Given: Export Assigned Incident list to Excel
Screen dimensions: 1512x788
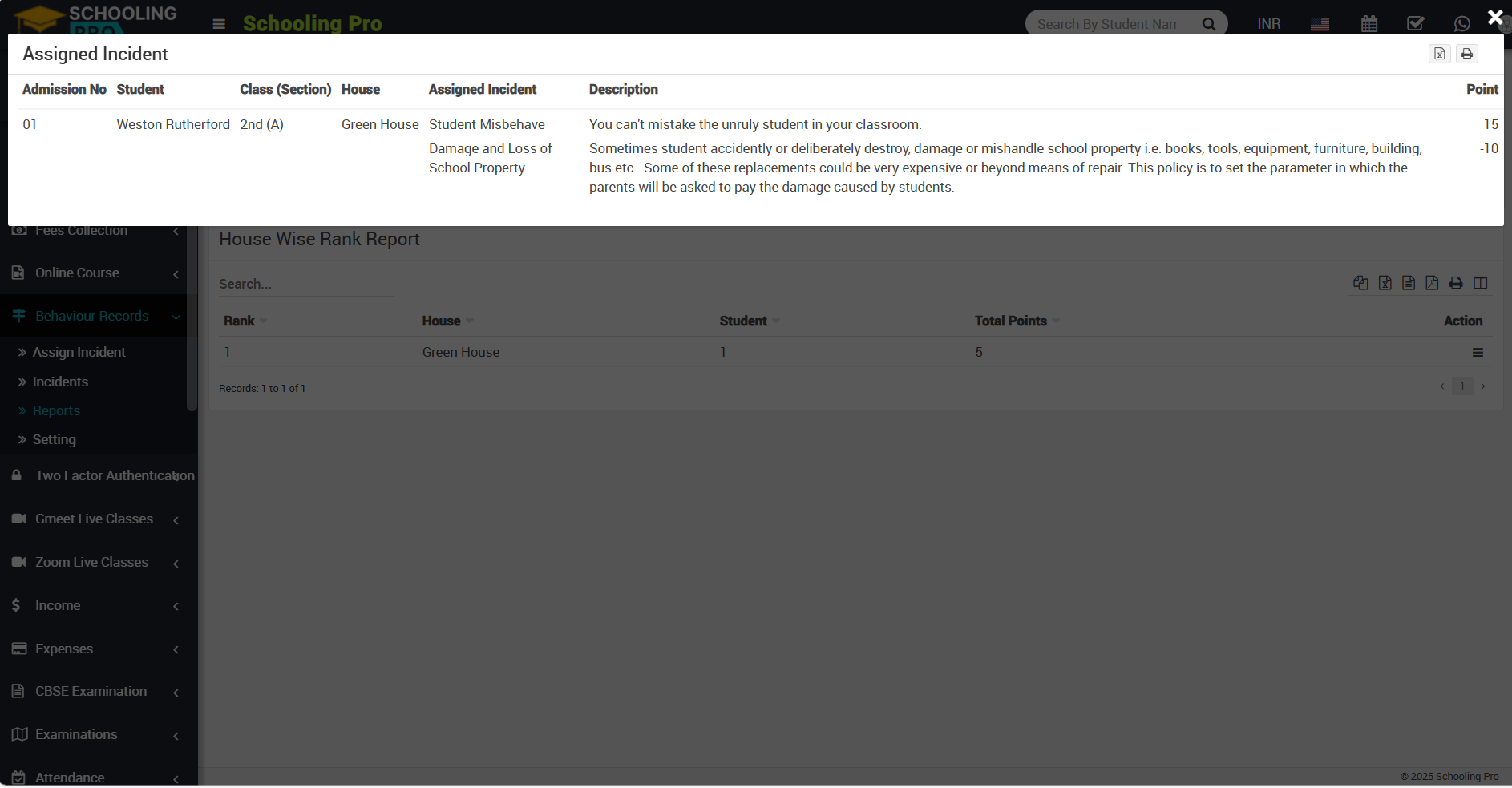Looking at the screenshot, I should point(1440,54).
